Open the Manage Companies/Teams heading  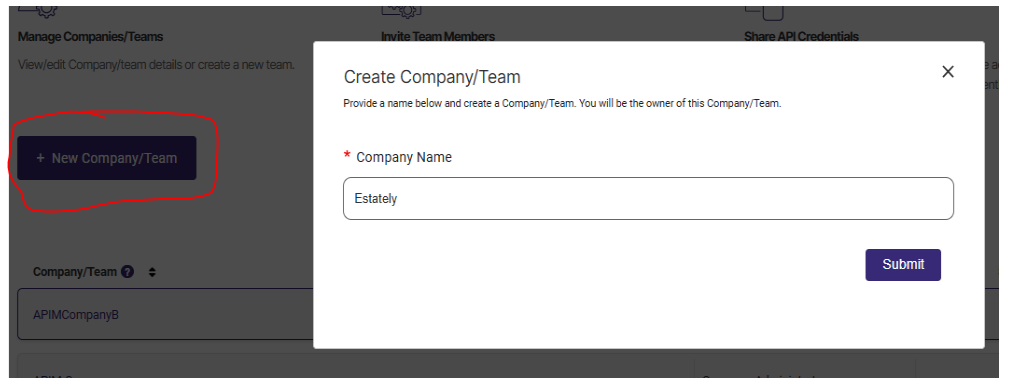pyautogui.click(x=90, y=37)
